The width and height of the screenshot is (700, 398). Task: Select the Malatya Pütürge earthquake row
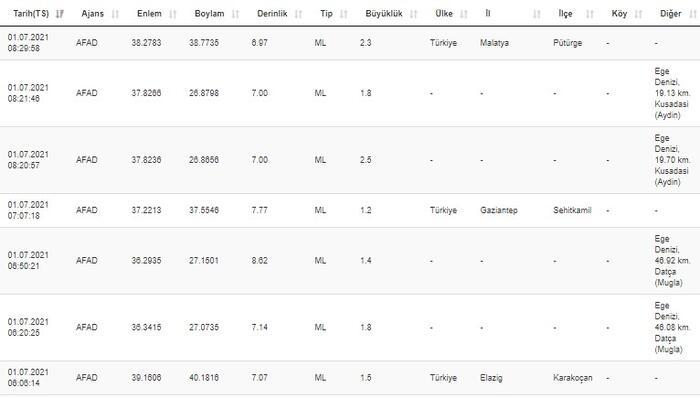350,43
